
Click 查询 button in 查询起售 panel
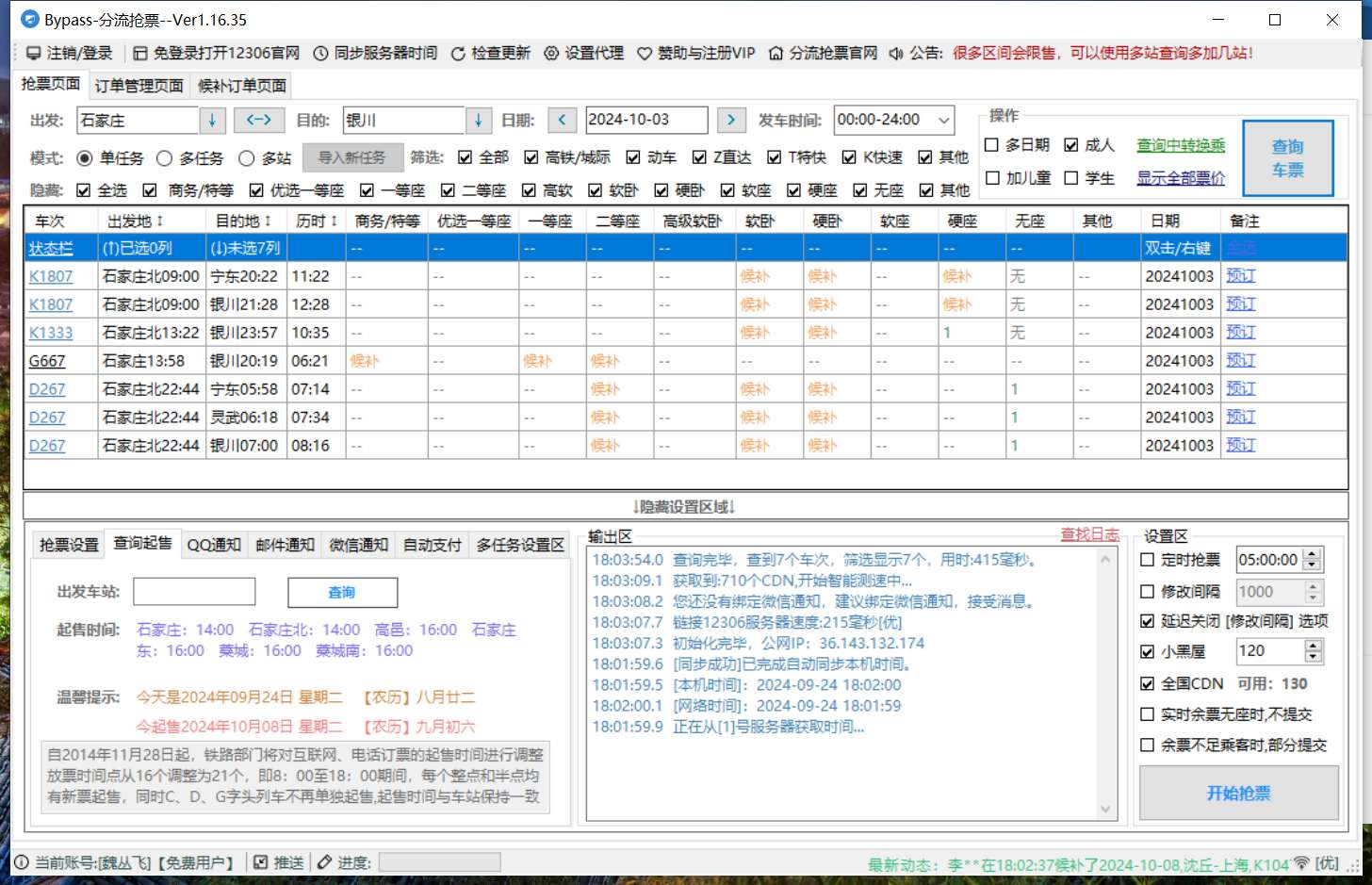pos(342,592)
